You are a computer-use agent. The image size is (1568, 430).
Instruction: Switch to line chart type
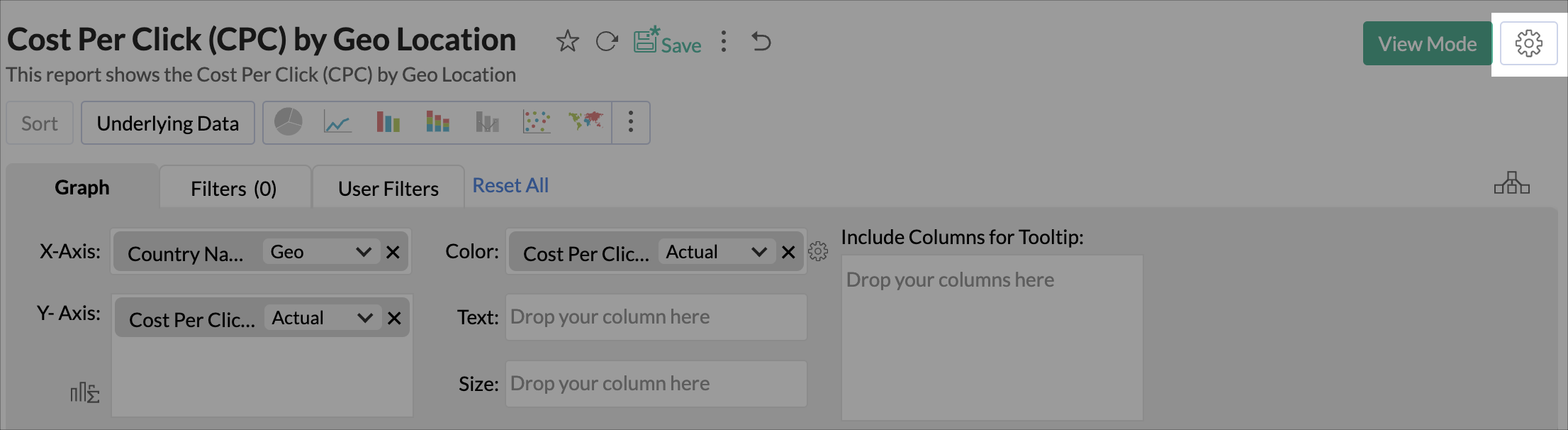point(337,123)
